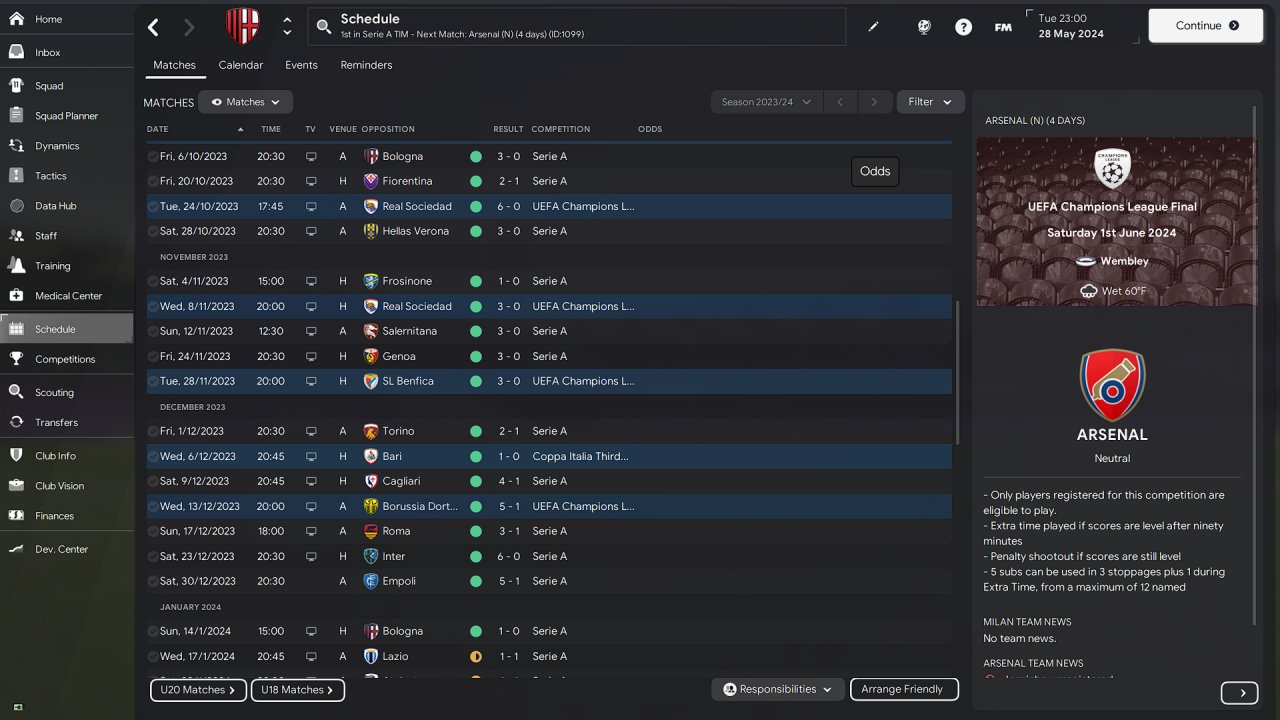This screenshot has height=720, width=1280.
Task: Toggle the selector circle for Sat, 4/11/2023
Action: tap(153, 281)
